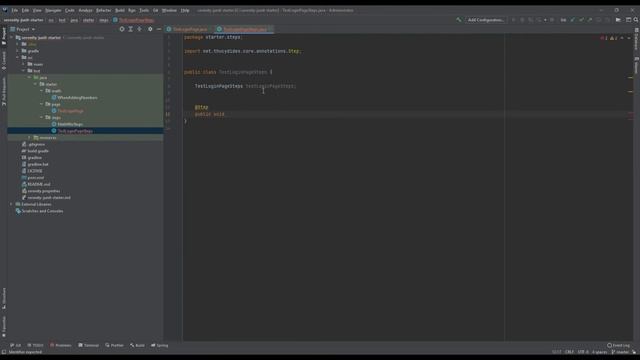Viewport: 640px width, 360px height.
Task: Click the yellow warning stripe marker on editor scrollbar
Action: click(x=631, y=78)
